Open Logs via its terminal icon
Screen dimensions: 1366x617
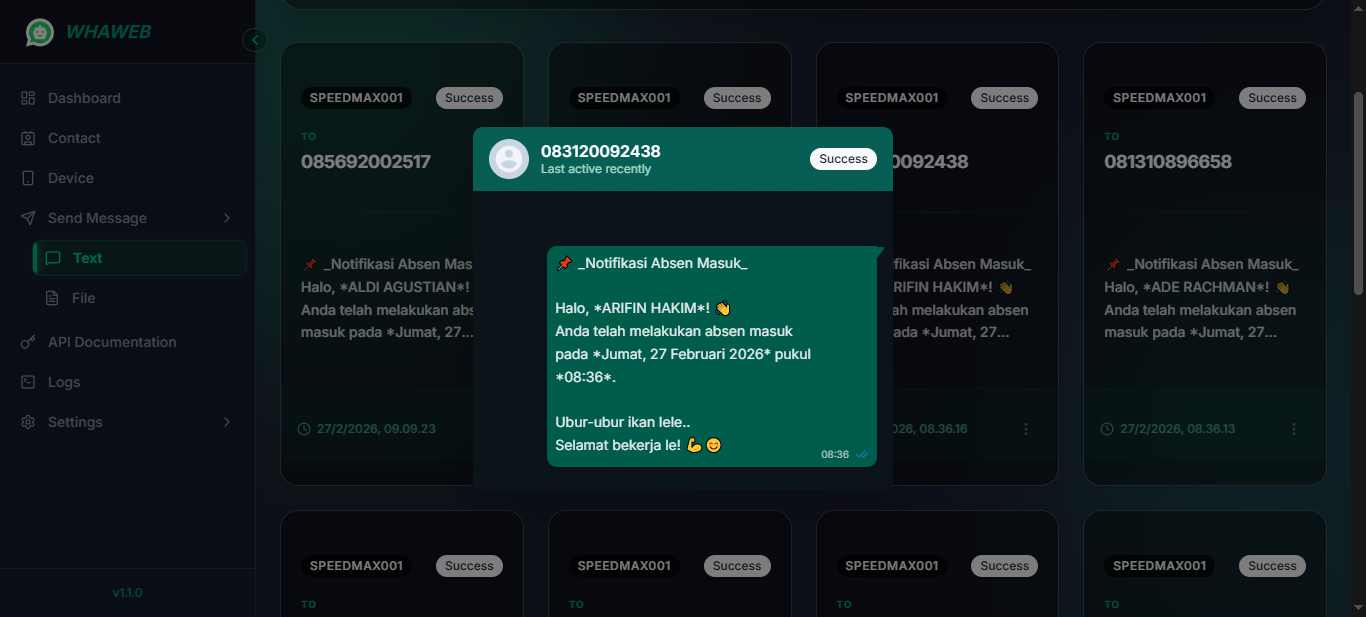point(28,382)
